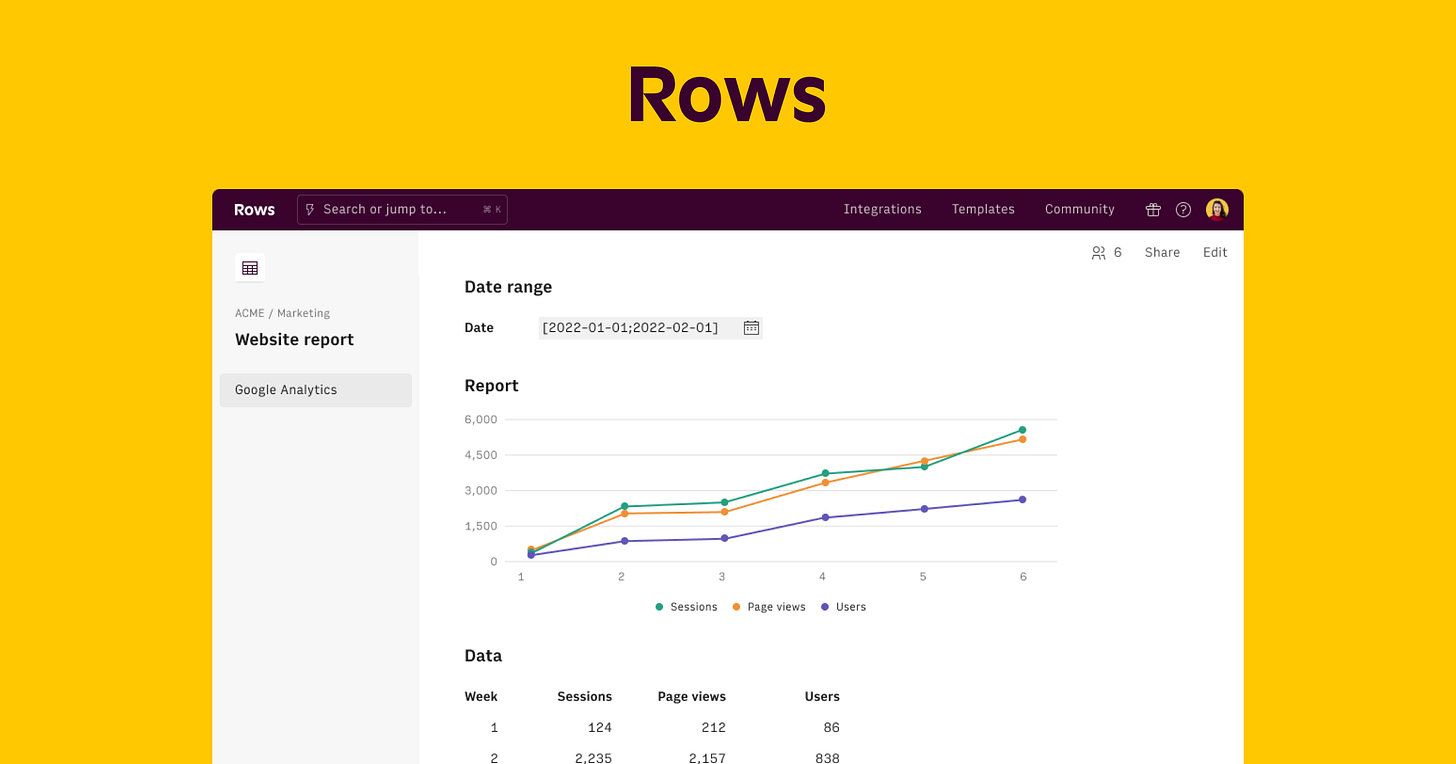Open the user profile avatar

click(x=1217, y=208)
